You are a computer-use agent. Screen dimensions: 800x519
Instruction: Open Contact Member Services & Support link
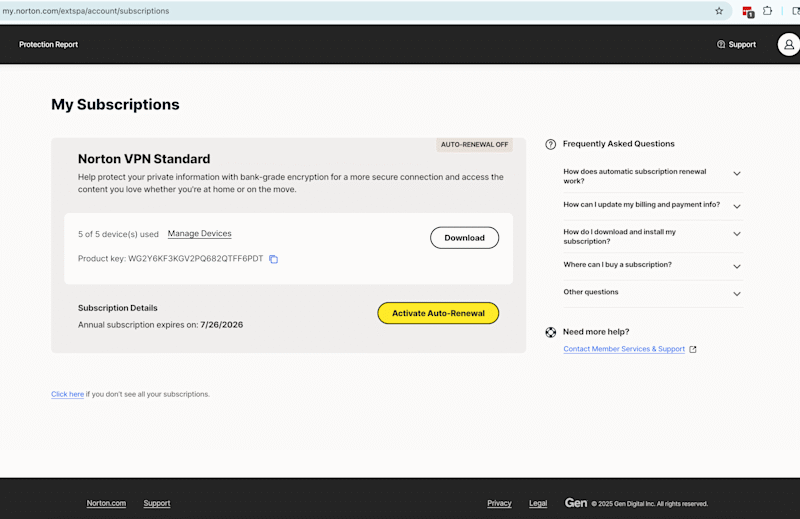[x=624, y=349]
